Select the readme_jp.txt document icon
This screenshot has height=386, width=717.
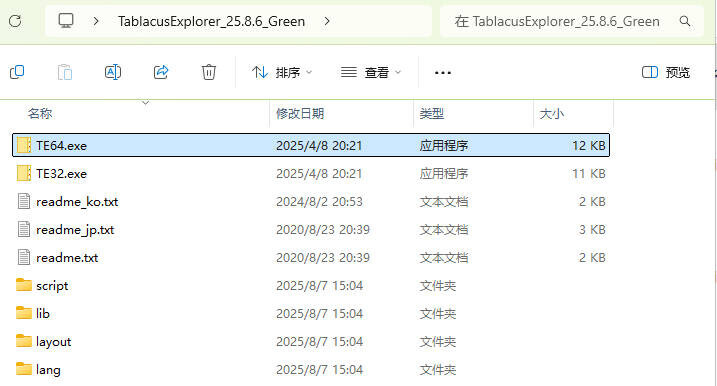pyautogui.click(x=24, y=229)
